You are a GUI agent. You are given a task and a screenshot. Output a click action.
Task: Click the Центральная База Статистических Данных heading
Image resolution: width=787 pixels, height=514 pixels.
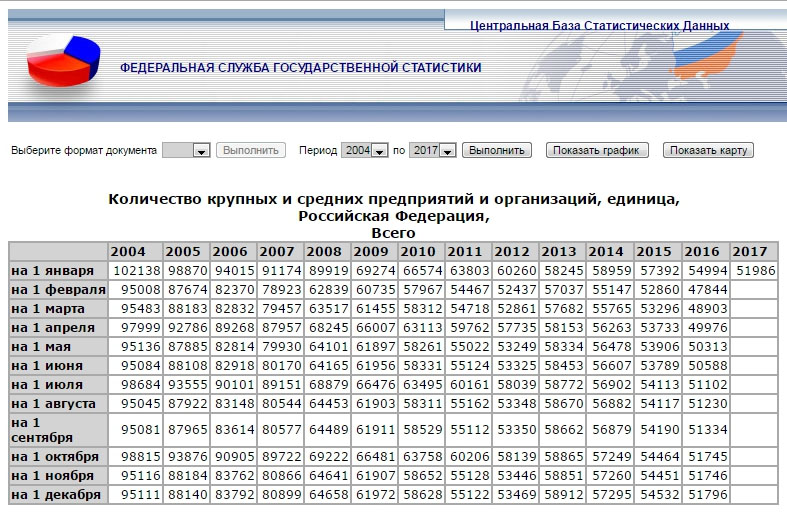(599, 25)
